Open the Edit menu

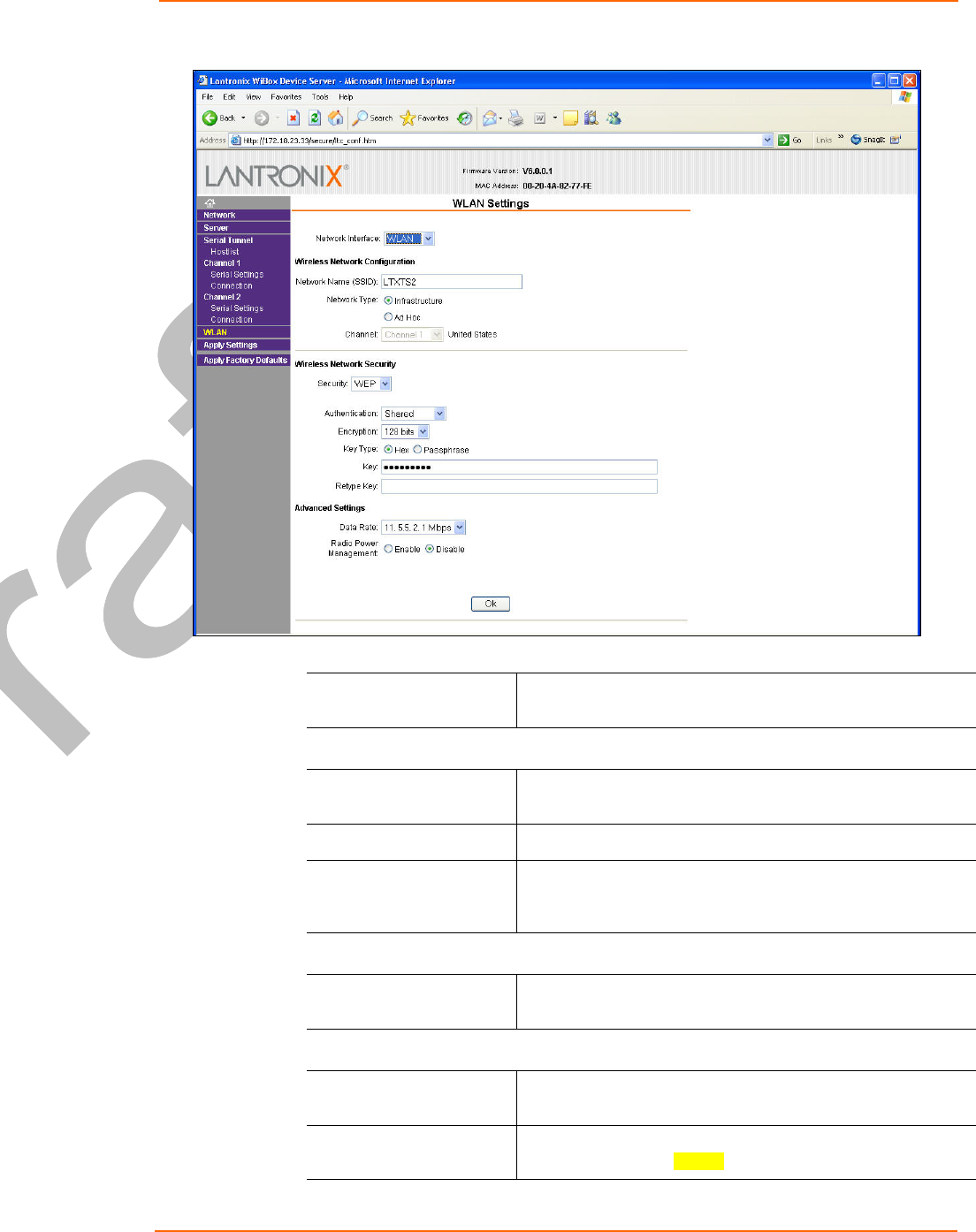pos(229,97)
